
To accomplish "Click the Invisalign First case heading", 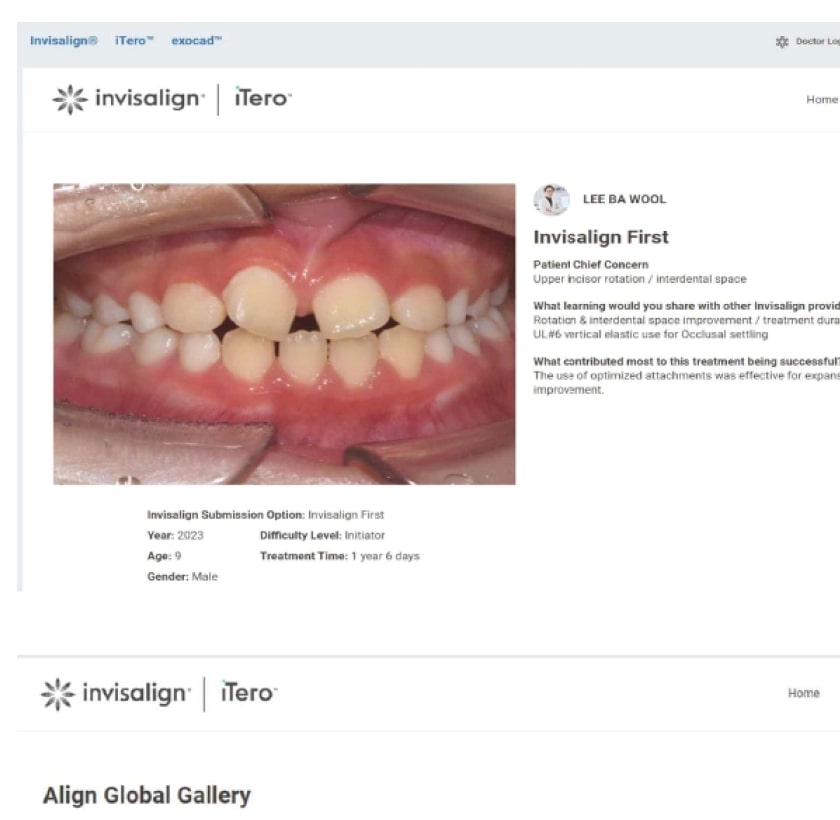I will click(601, 237).
